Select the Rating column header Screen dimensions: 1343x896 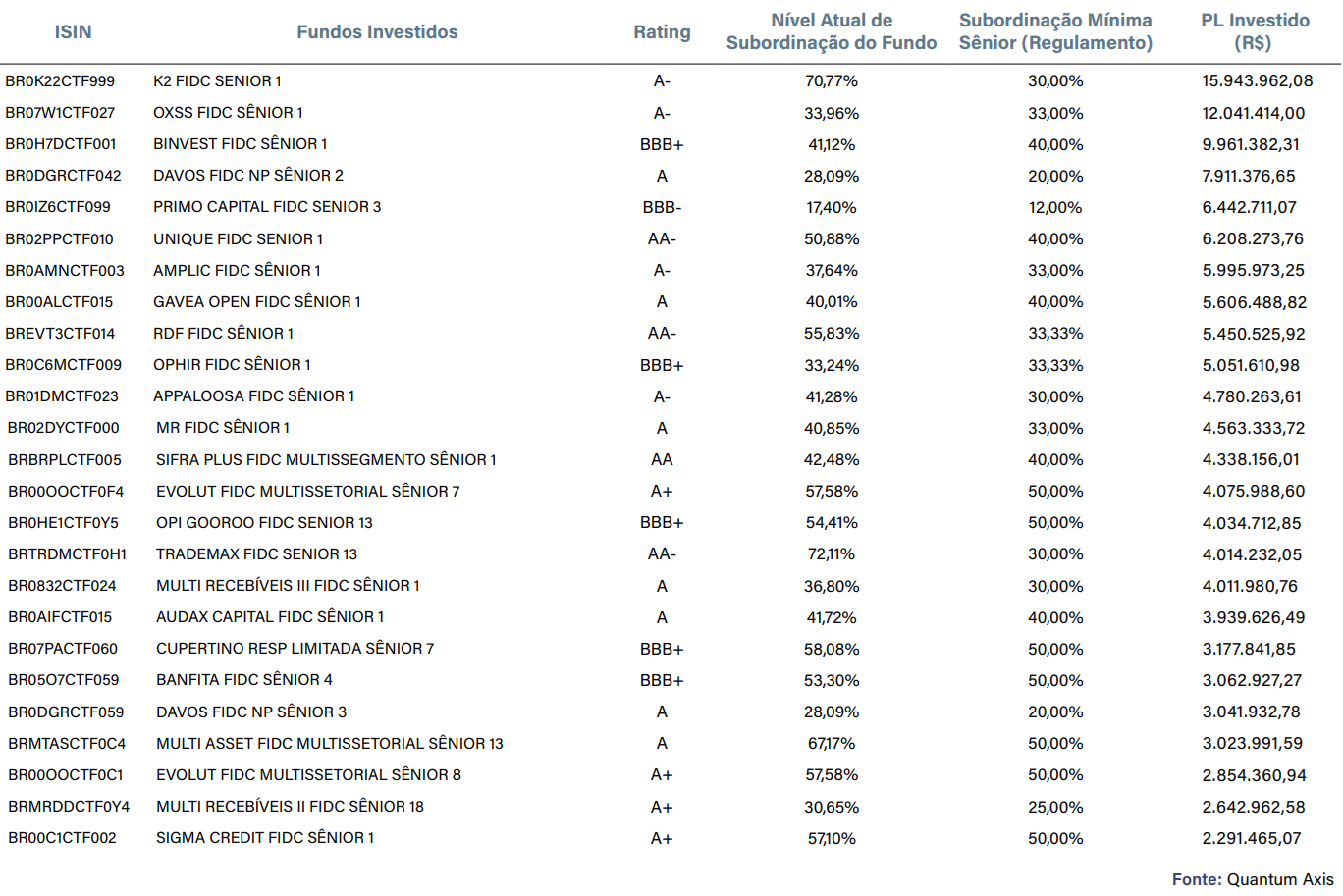[662, 32]
